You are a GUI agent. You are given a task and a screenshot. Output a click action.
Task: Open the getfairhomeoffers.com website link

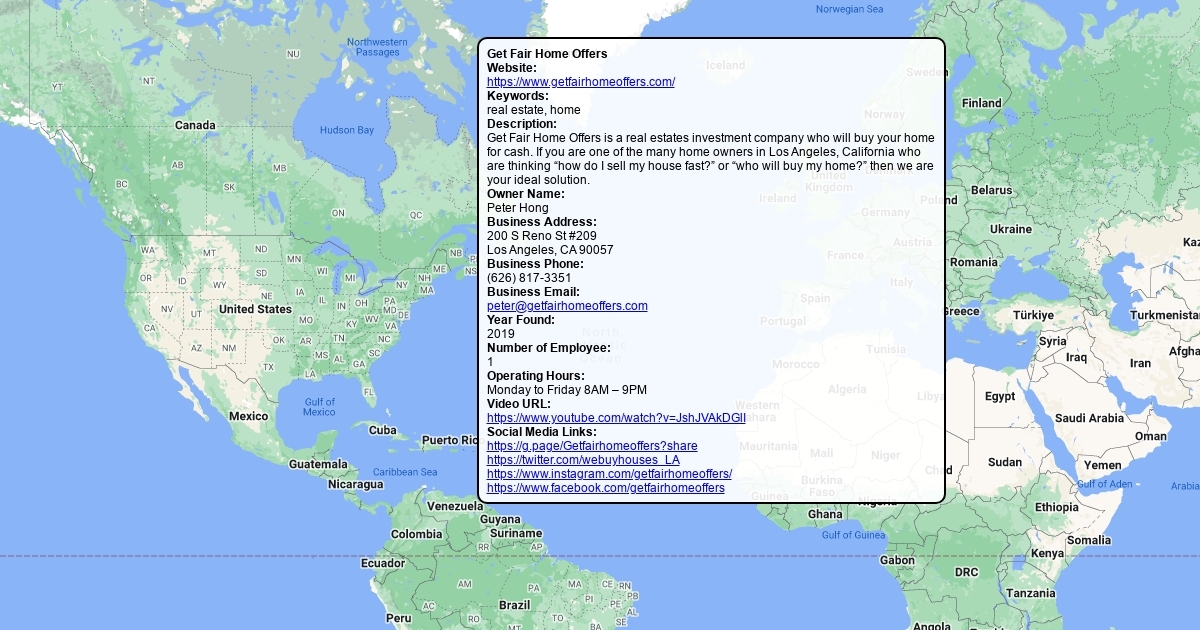[x=580, y=82]
